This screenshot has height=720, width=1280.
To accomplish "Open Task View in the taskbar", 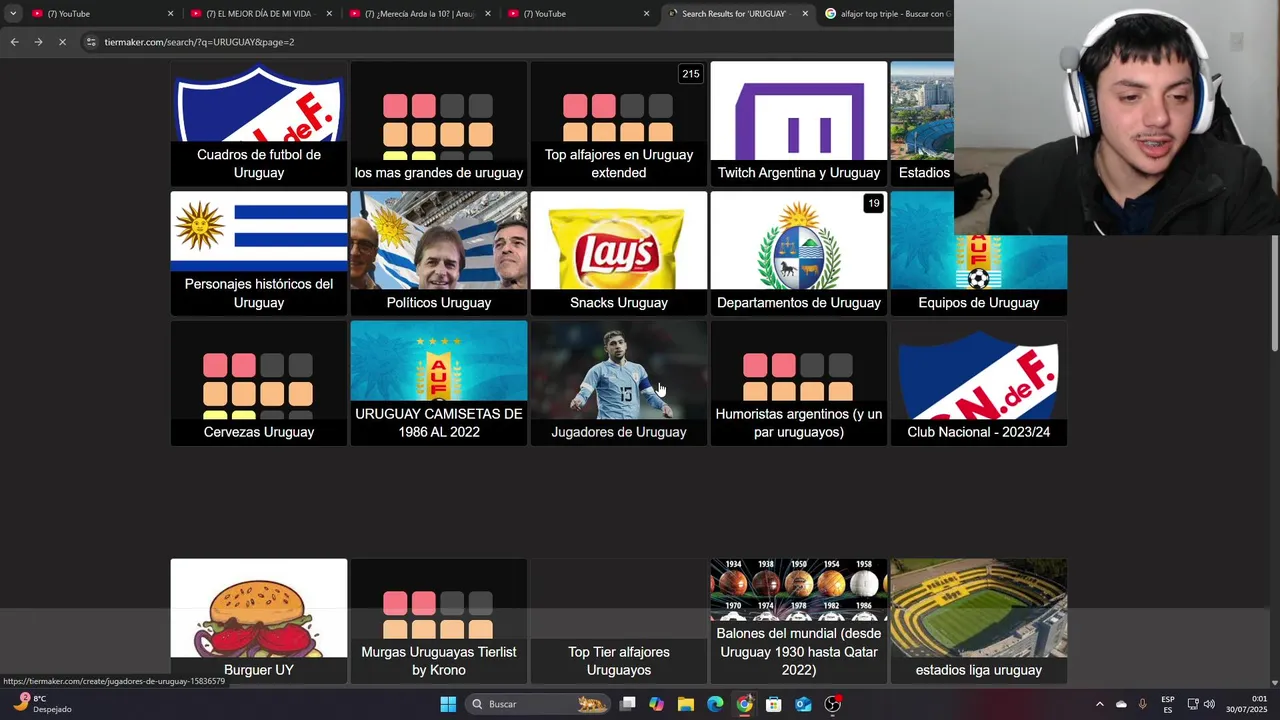I will click(627, 704).
